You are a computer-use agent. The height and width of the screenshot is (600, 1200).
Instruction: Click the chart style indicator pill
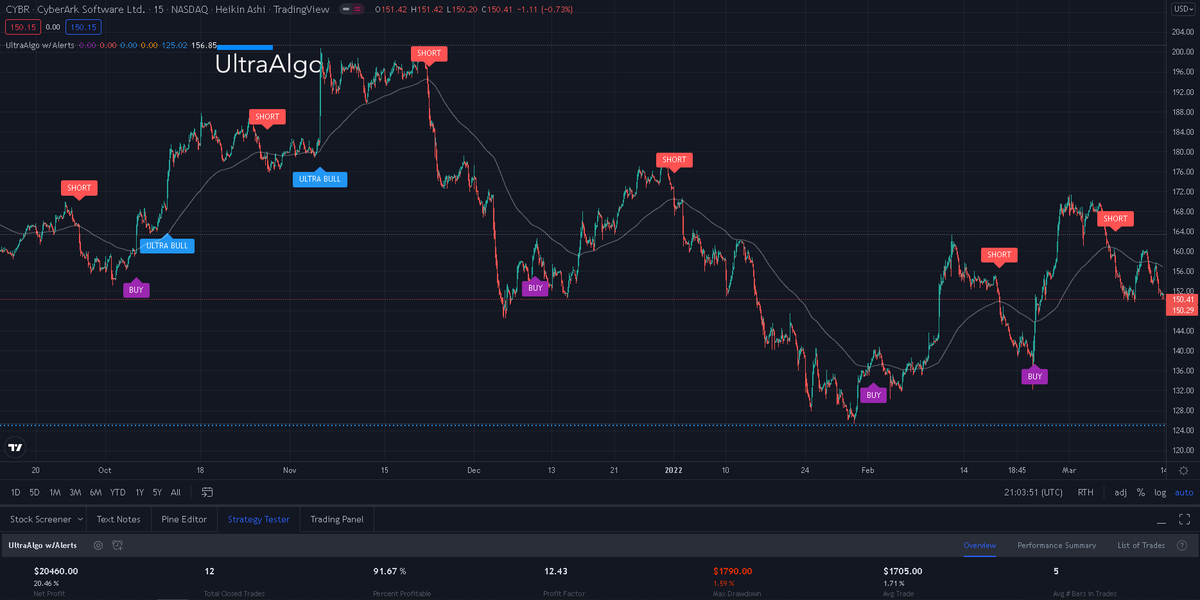click(x=350, y=10)
